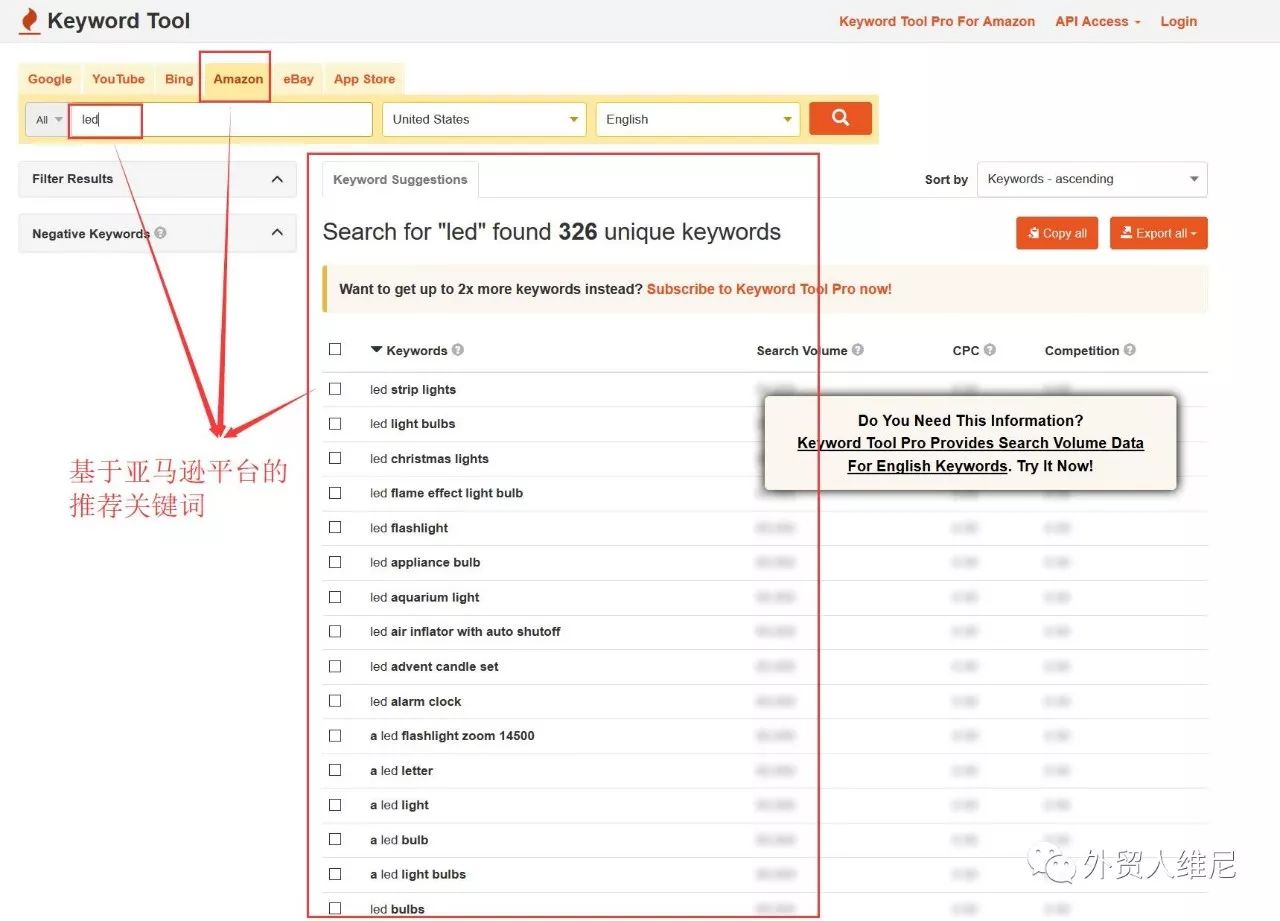Switch to the YouTube tab
This screenshot has height=921, width=1280.
coord(118,79)
